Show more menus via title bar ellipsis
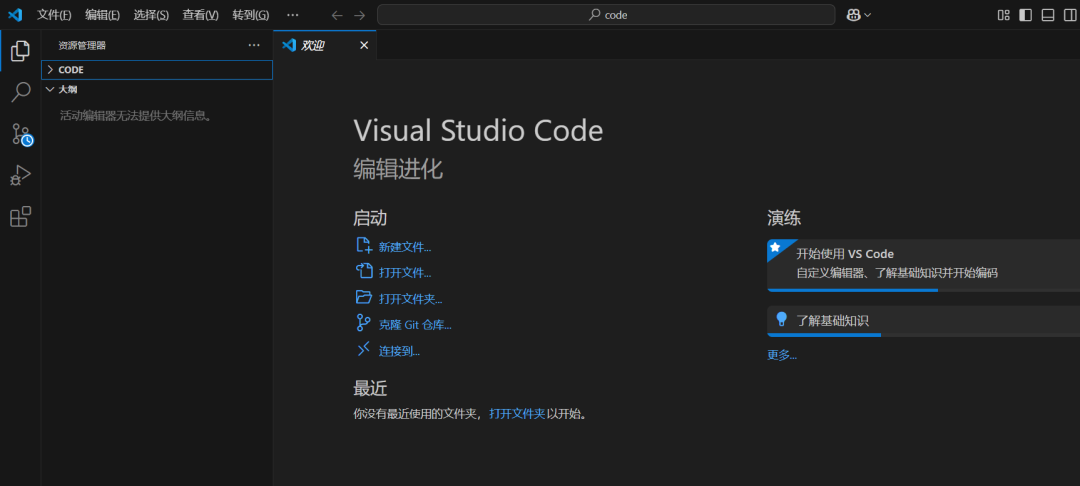 coord(293,15)
